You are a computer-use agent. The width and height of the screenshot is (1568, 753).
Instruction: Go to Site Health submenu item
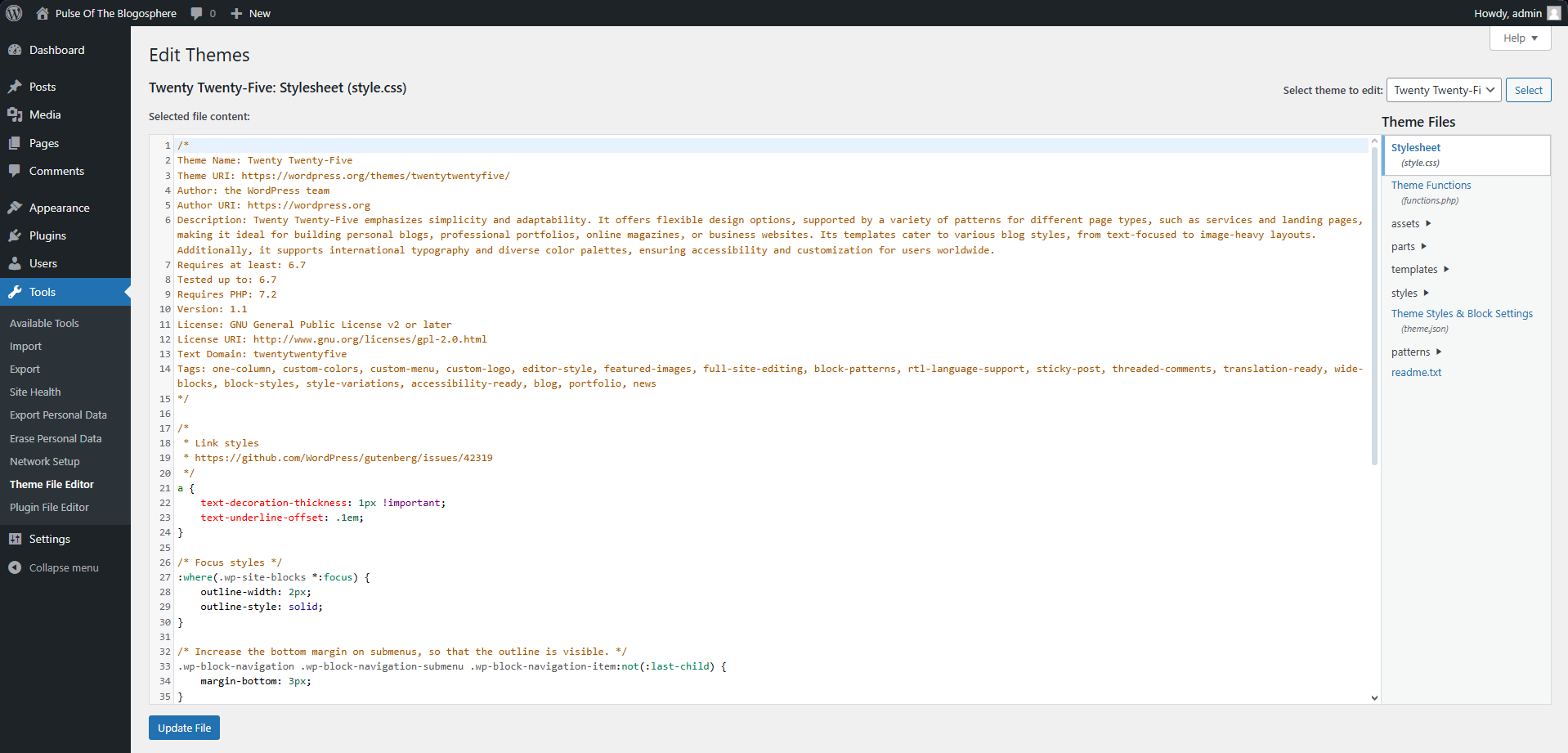click(x=35, y=392)
